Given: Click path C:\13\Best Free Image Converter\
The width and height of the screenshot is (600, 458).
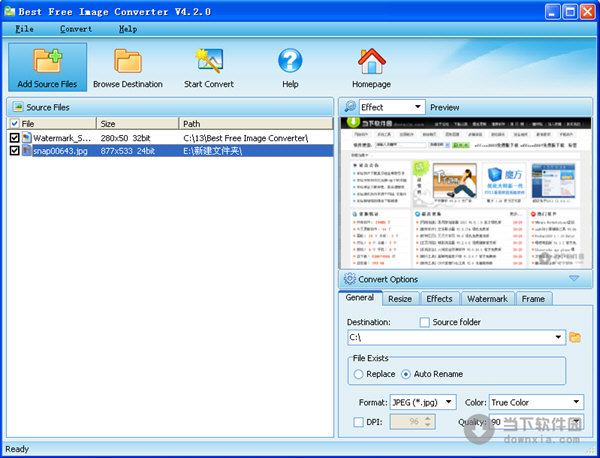Looking at the screenshot, I should point(245,138).
